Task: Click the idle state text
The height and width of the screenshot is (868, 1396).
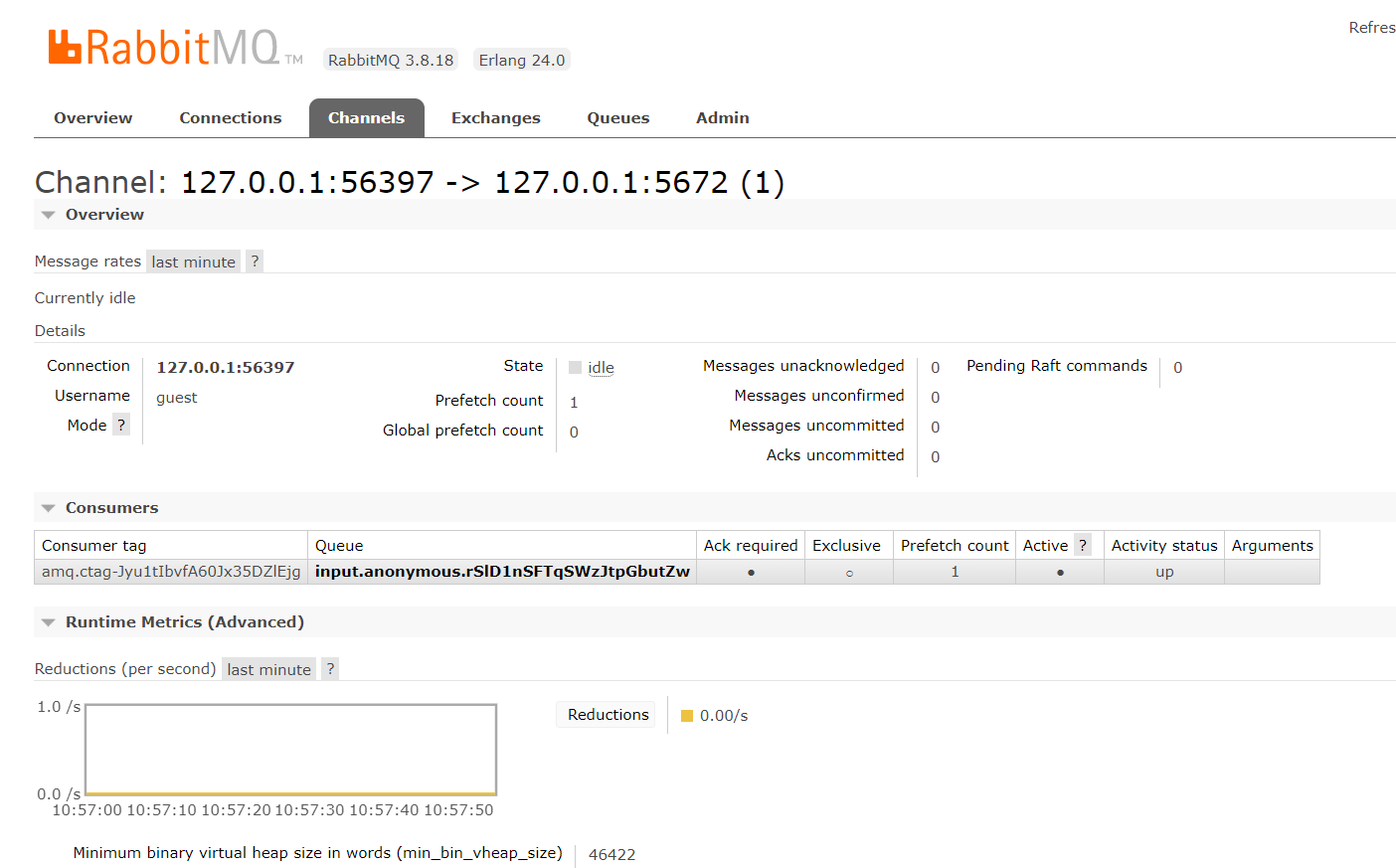Action: tap(601, 368)
